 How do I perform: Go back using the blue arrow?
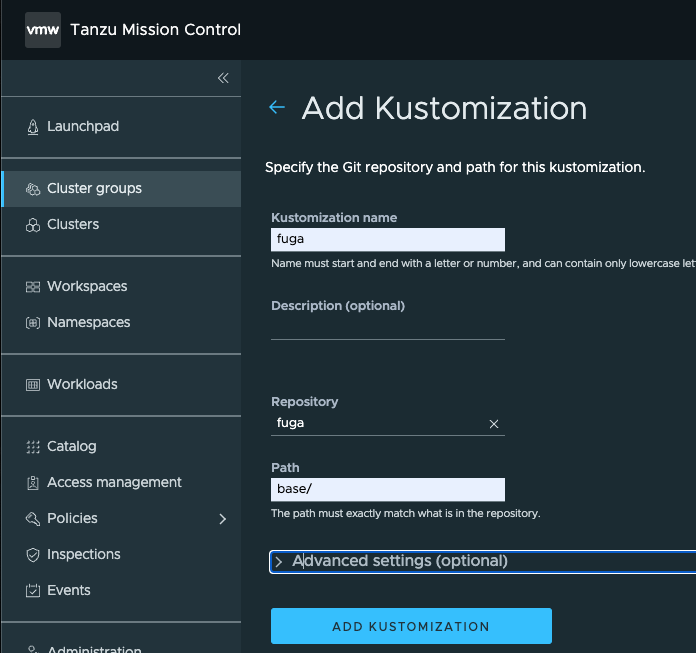click(277, 107)
